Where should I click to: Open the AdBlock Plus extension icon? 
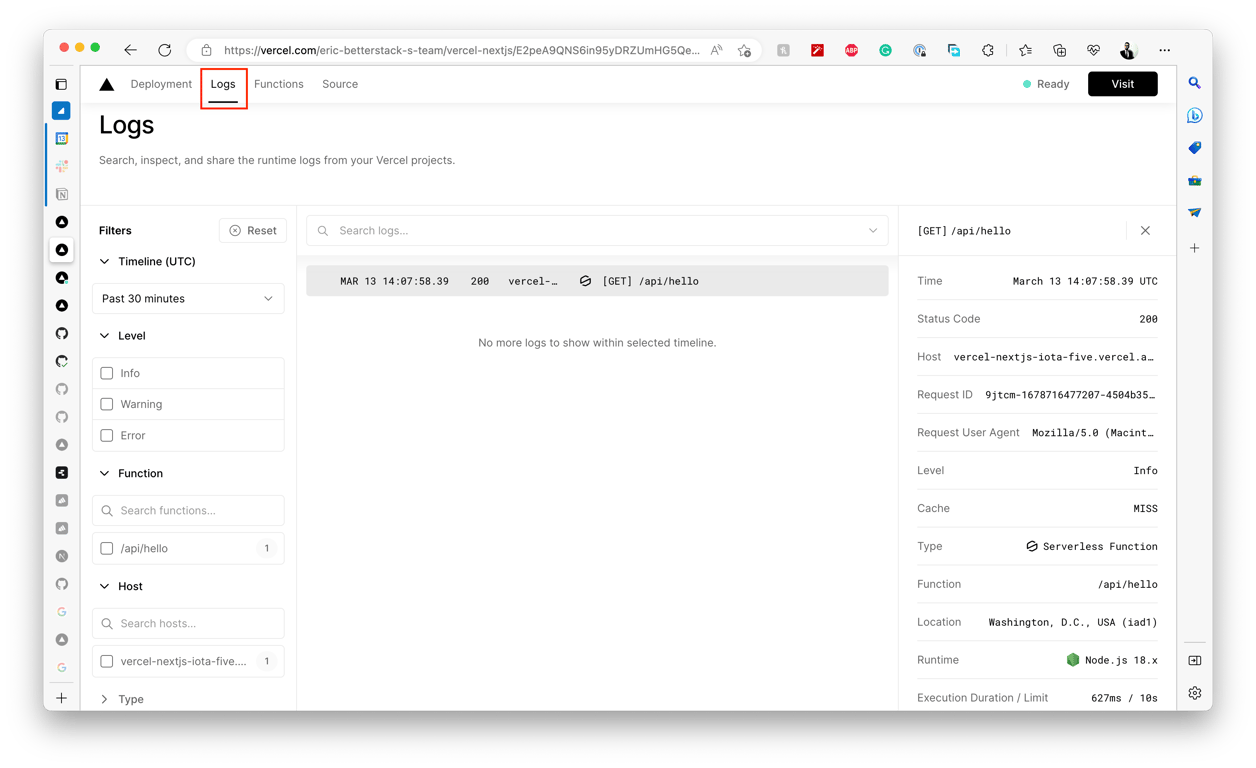coord(851,50)
